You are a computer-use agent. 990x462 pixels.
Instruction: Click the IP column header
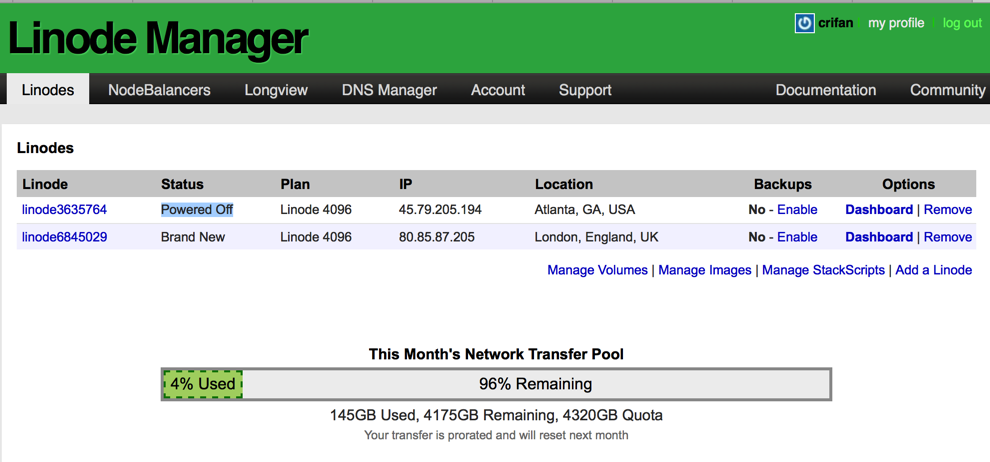pyautogui.click(x=405, y=184)
